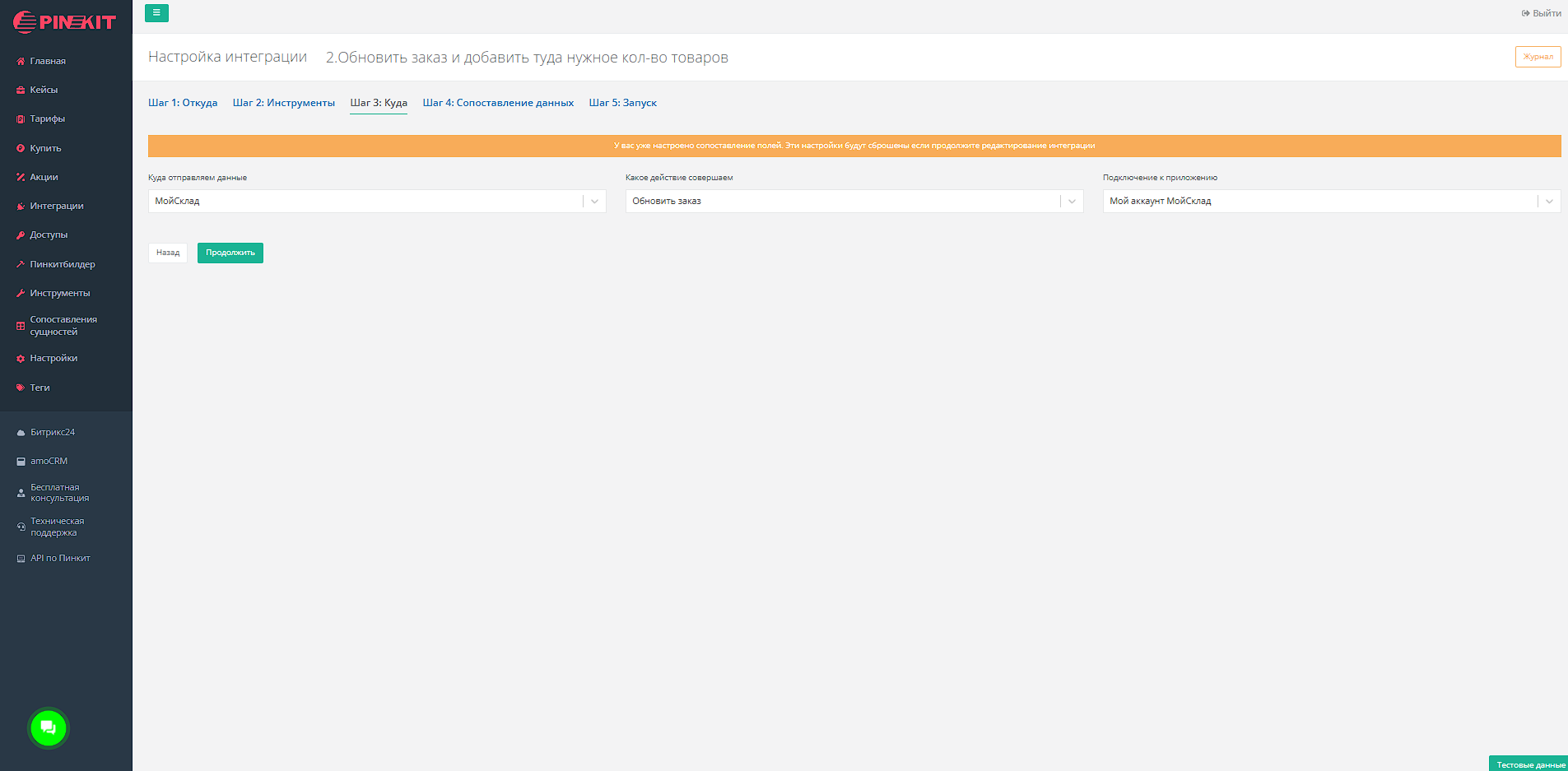Click the gear icon beside Настройки
This screenshot has width=1568, height=771.
[21, 359]
